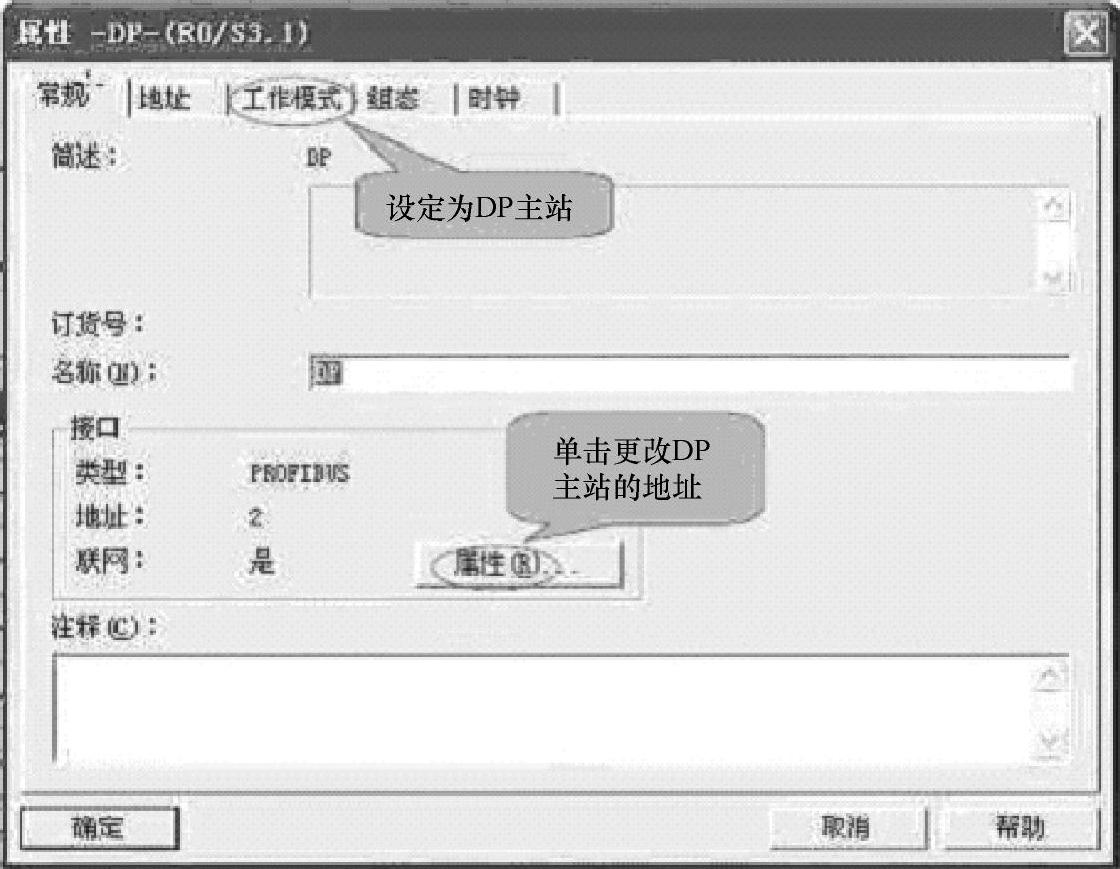Image resolution: width=1120 pixels, height=869 pixels.
Task: Click into the 名称 input field
Action: [690, 372]
